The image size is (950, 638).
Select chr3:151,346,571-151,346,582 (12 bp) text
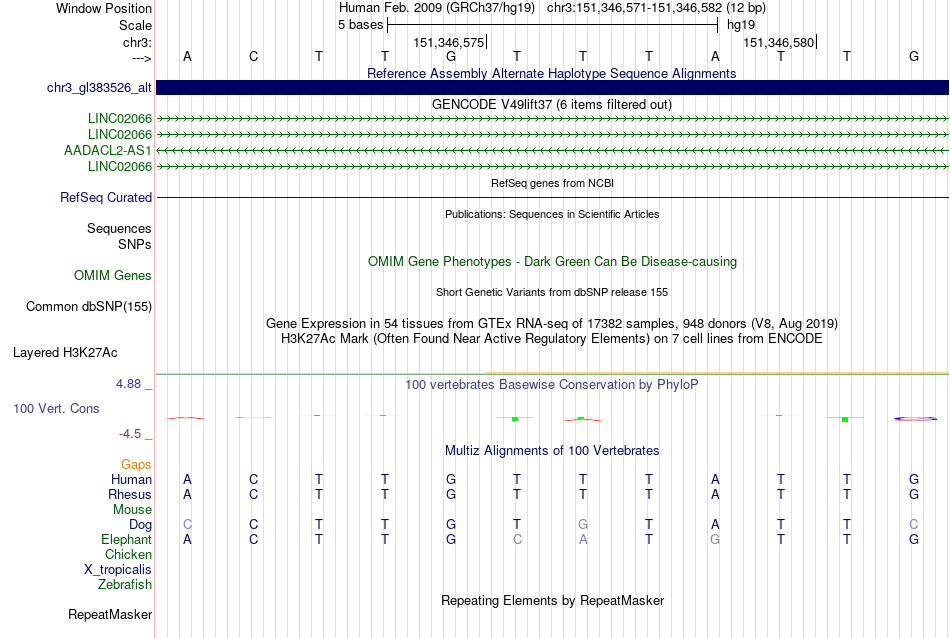[x=656, y=8]
